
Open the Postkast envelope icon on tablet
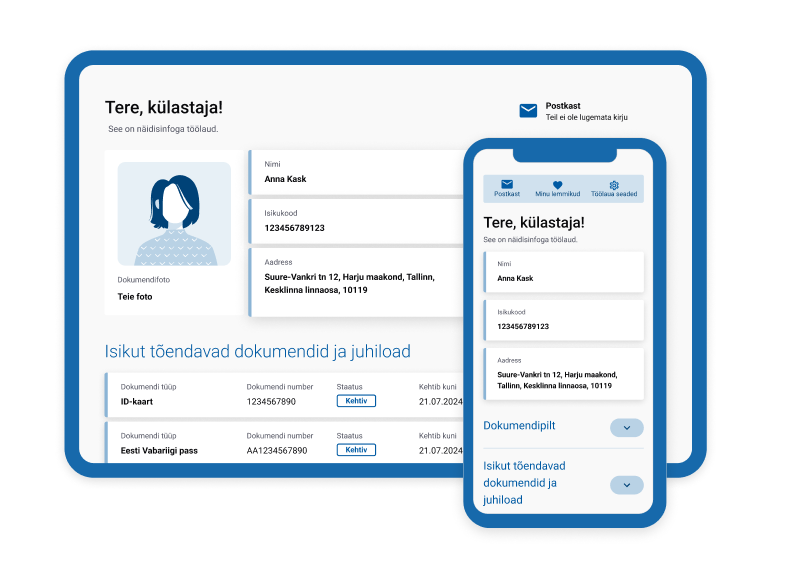click(528, 110)
